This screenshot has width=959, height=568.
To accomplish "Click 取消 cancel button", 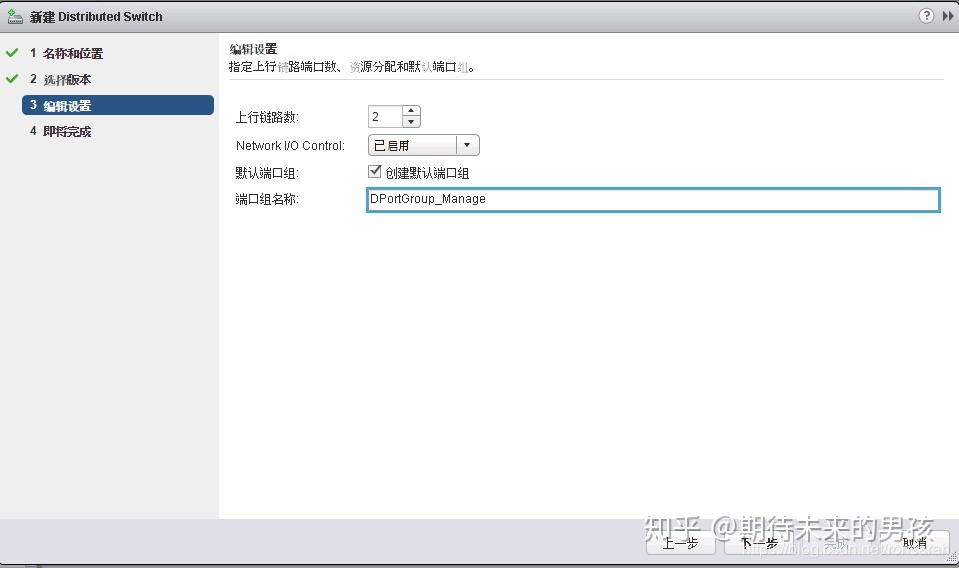I will point(915,543).
